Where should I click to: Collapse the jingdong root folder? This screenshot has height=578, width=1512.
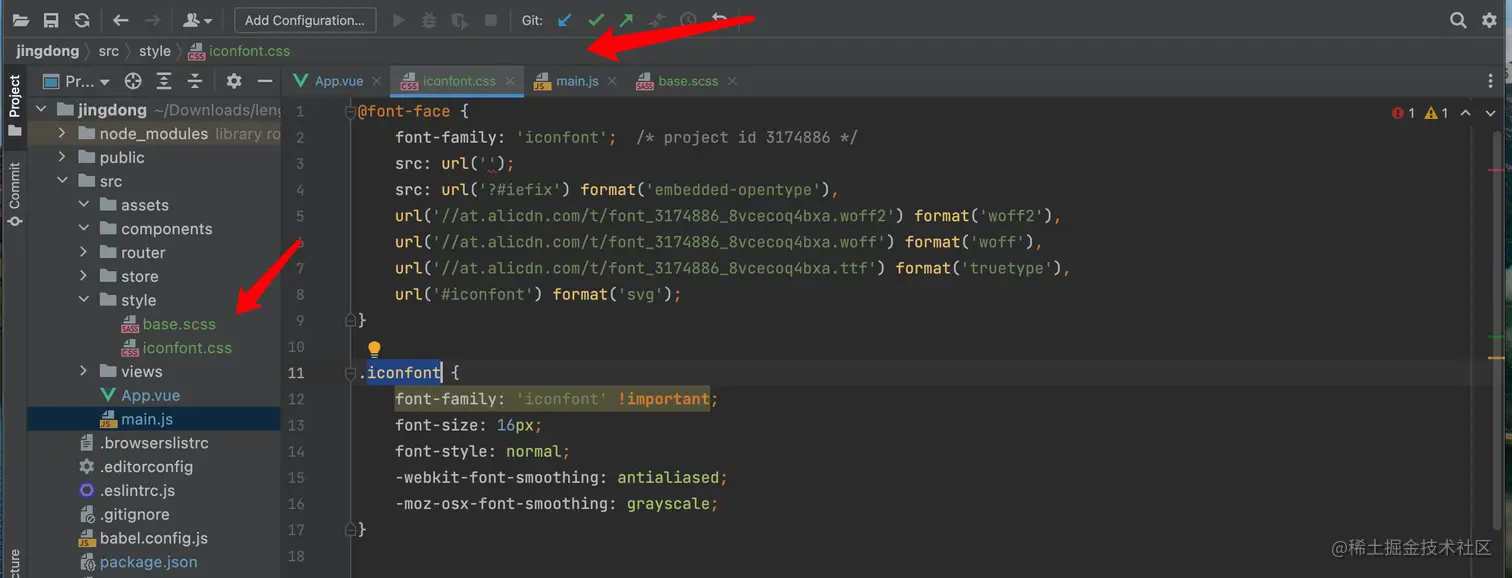(41, 110)
